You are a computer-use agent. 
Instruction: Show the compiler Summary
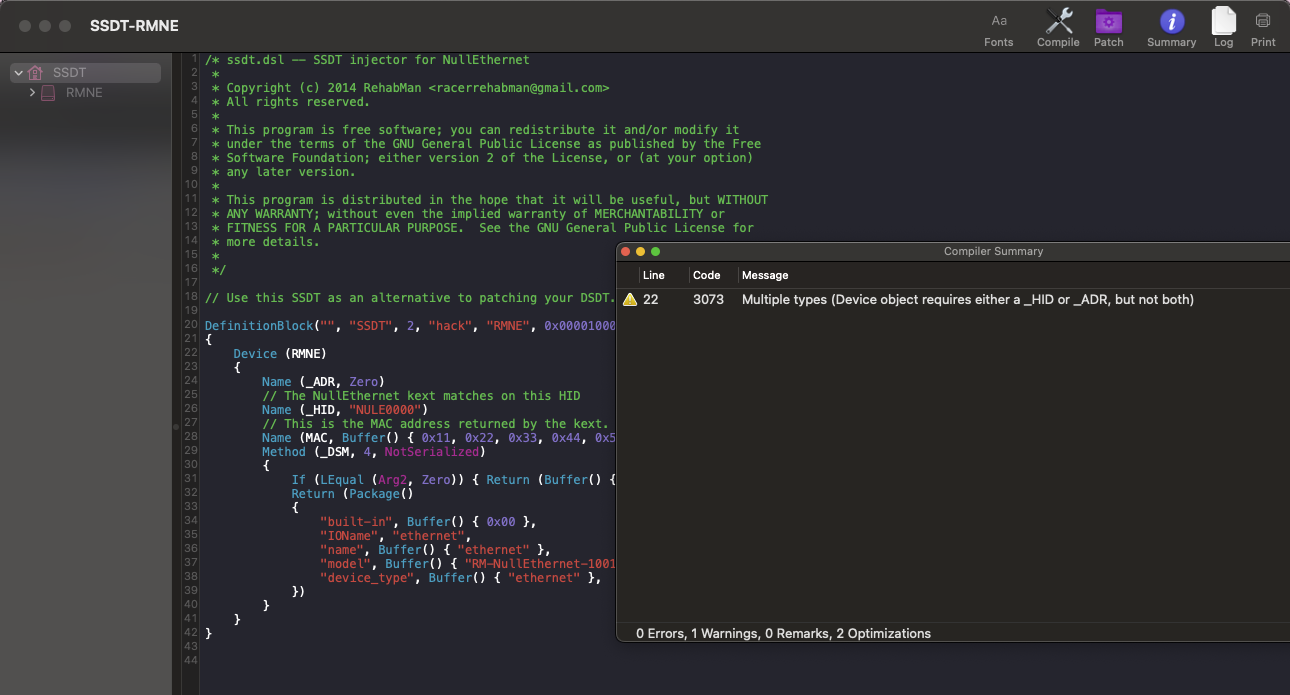coord(1171,28)
